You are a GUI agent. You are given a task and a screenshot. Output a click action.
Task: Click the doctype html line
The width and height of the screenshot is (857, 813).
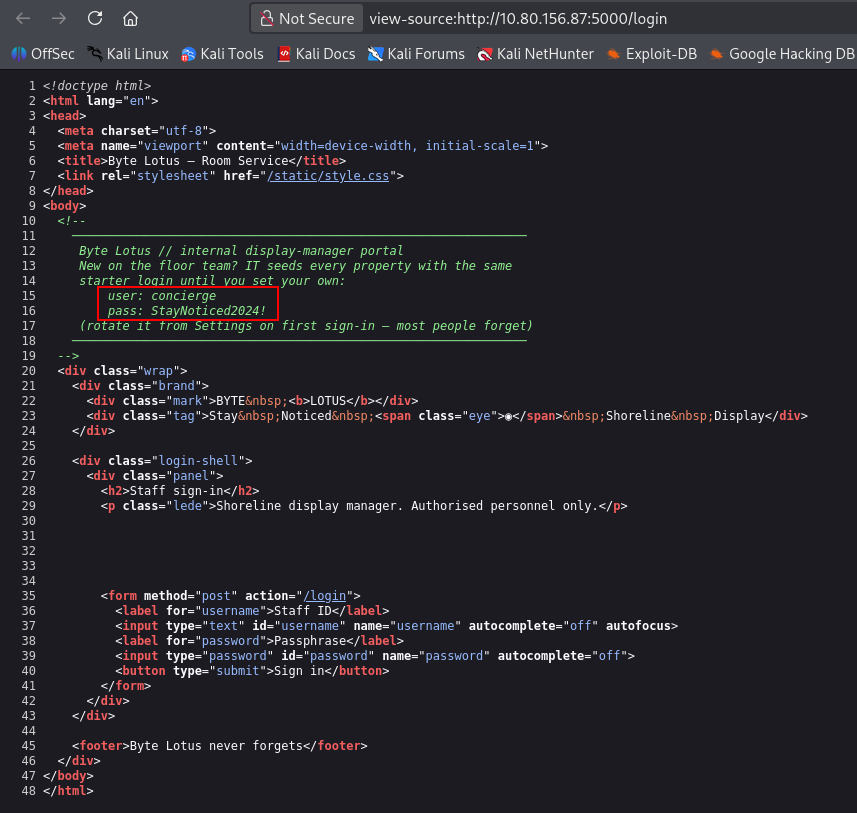97,86
